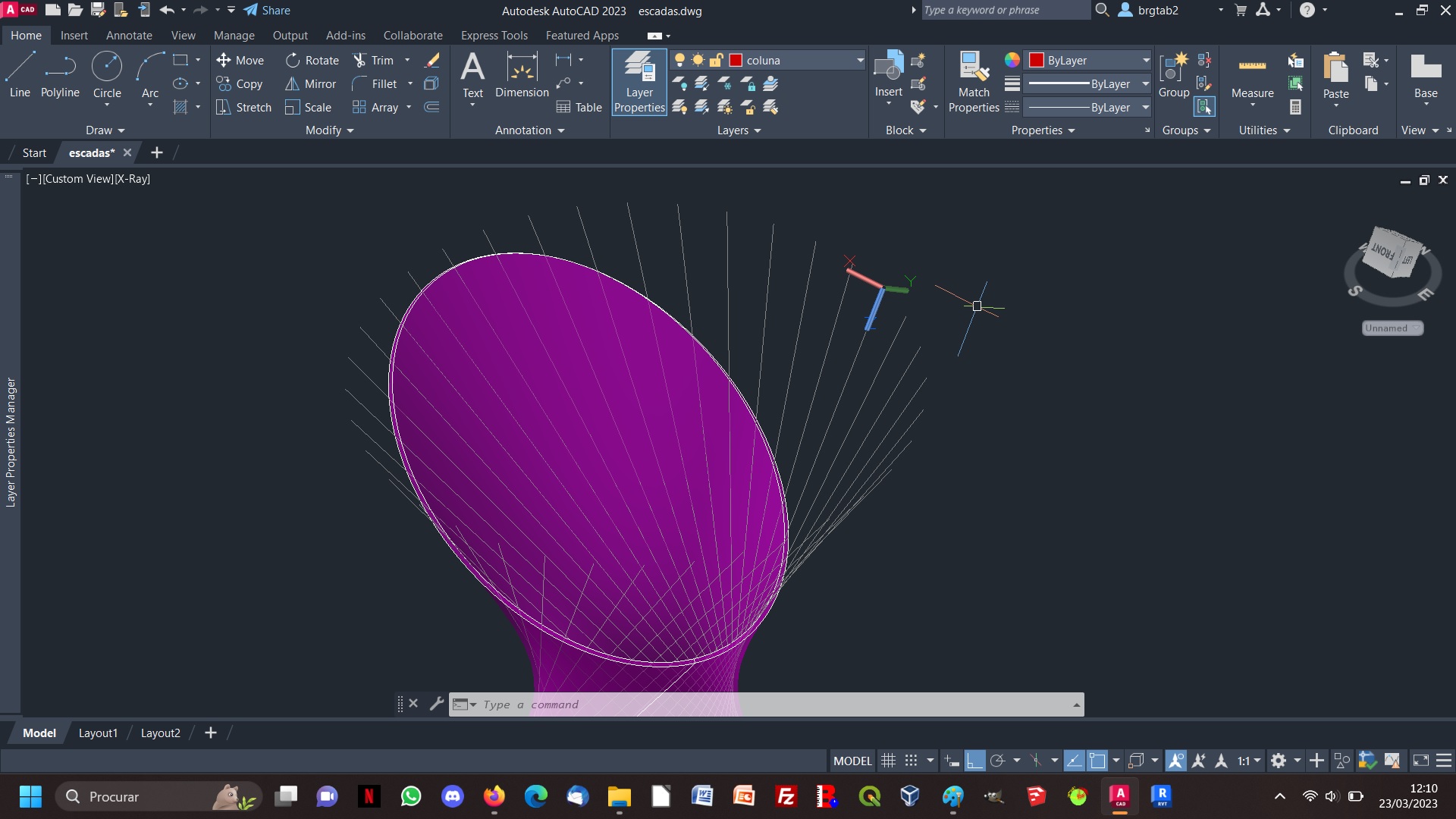Click the Array tool

pyautogui.click(x=375, y=107)
